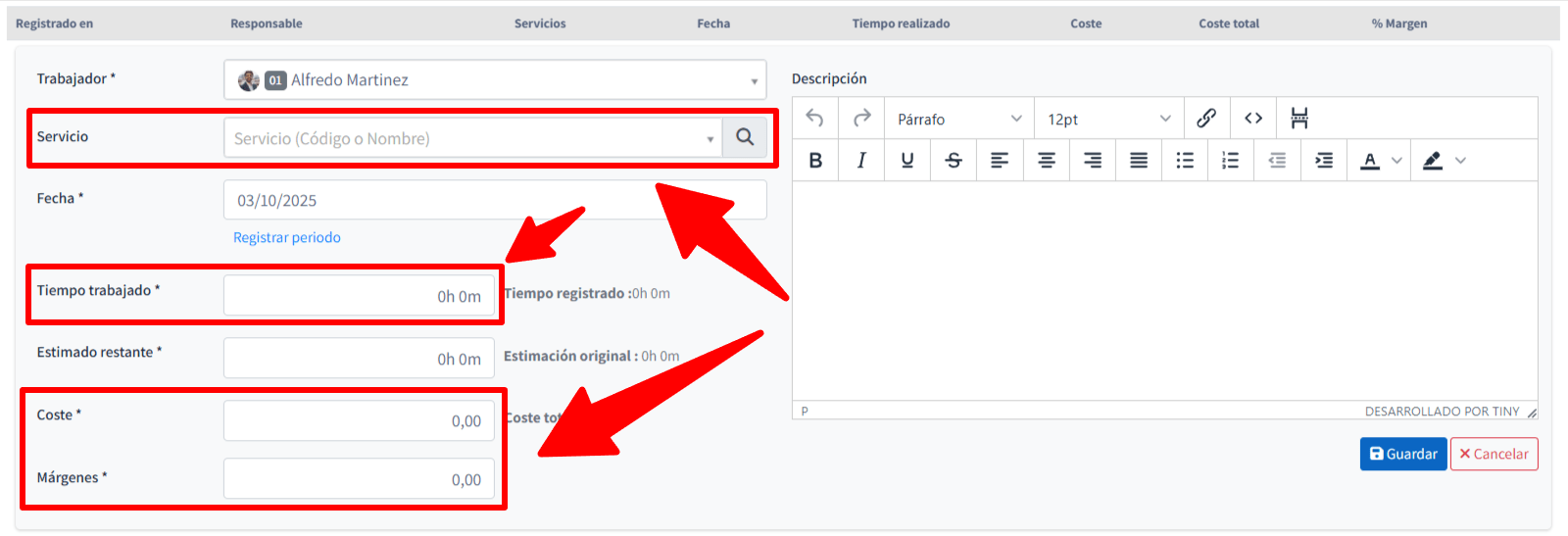Viewport: 1568px width, 536px height.
Task: Apply strikethrough formatting
Action: coord(954,161)
